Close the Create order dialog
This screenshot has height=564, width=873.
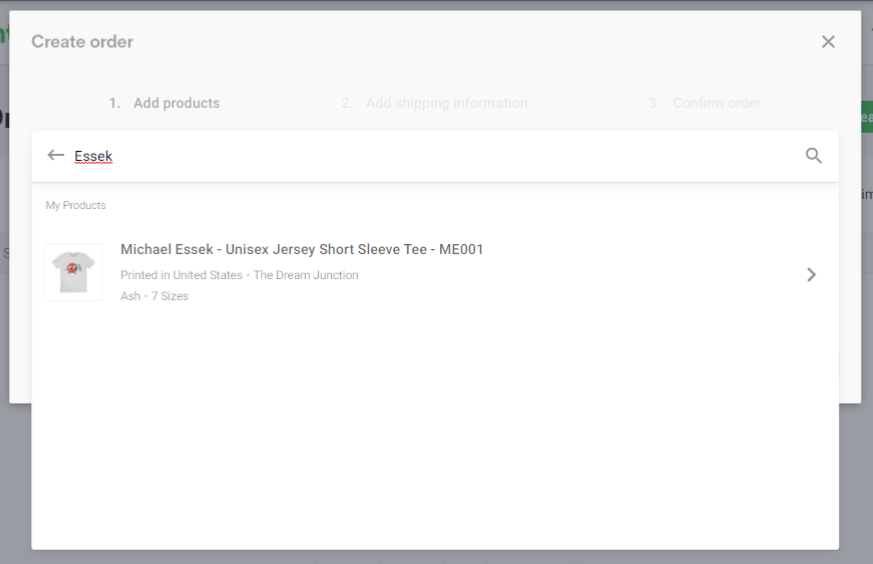click(x=828, y=42)
